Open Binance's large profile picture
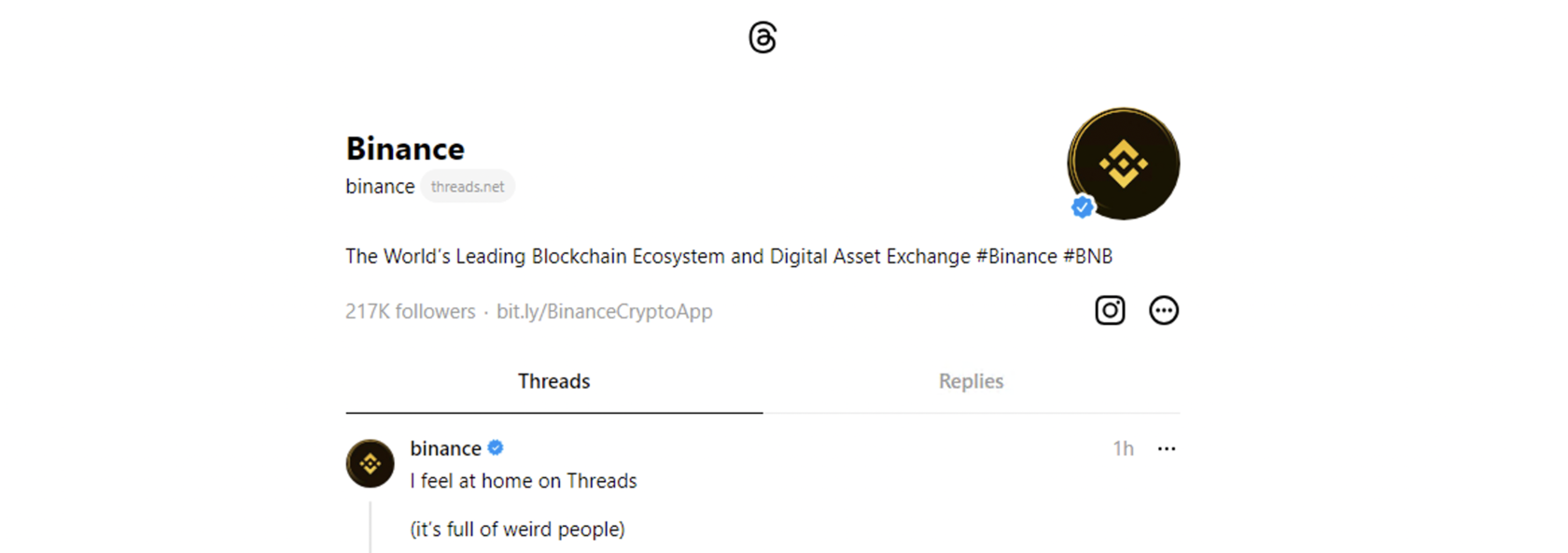The image size is (1568, 553). coord(1124,163)
